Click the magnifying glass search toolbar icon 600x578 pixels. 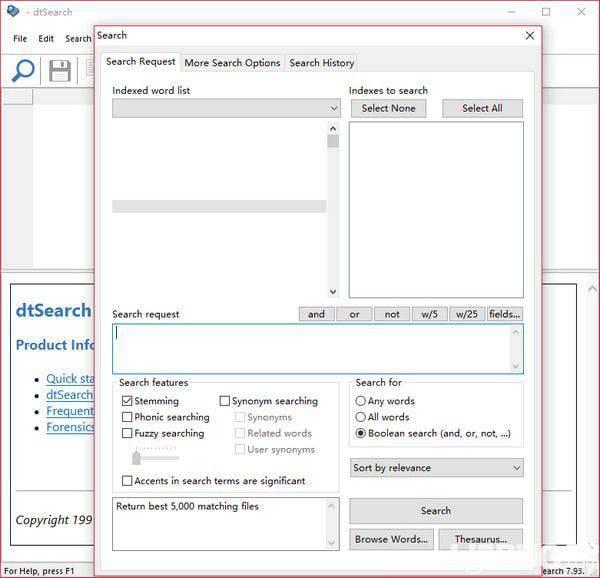tap(23, 70)
